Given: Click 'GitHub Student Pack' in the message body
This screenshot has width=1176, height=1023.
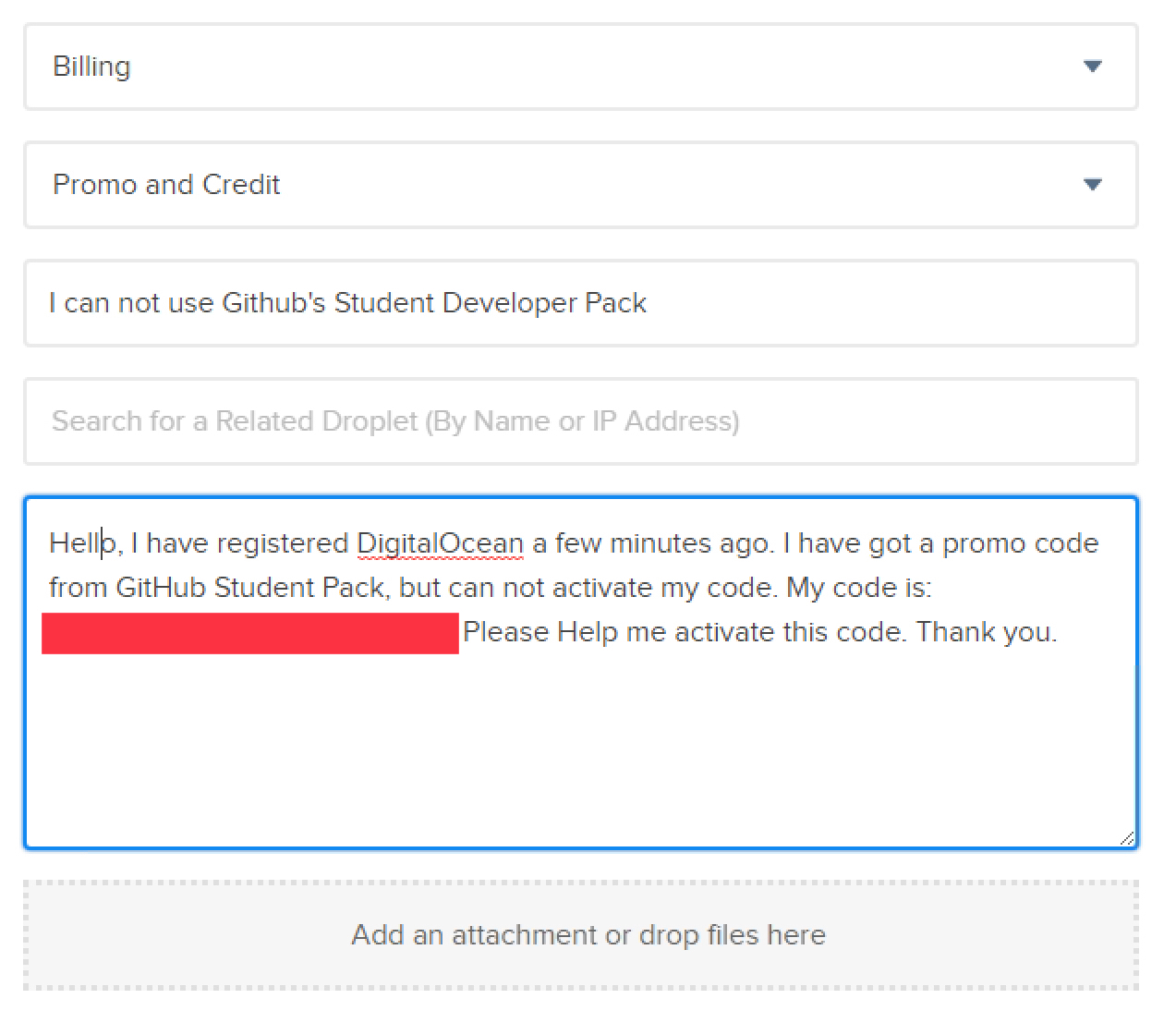Looking at the screenshot, I should [x=249, y=588].
